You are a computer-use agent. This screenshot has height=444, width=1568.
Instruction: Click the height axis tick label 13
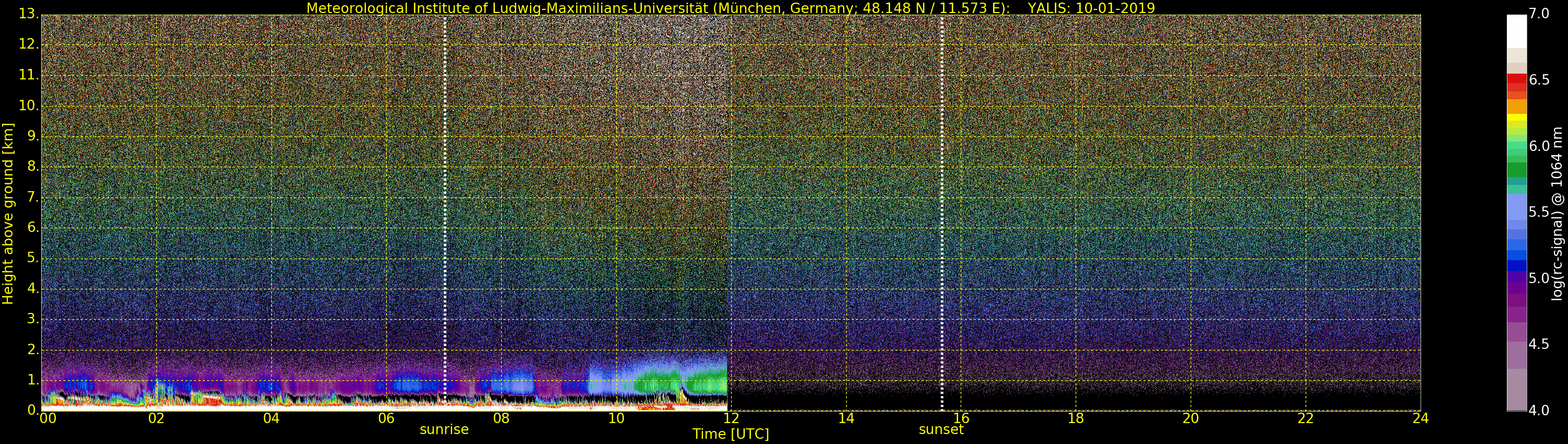[x=29, y=14]
